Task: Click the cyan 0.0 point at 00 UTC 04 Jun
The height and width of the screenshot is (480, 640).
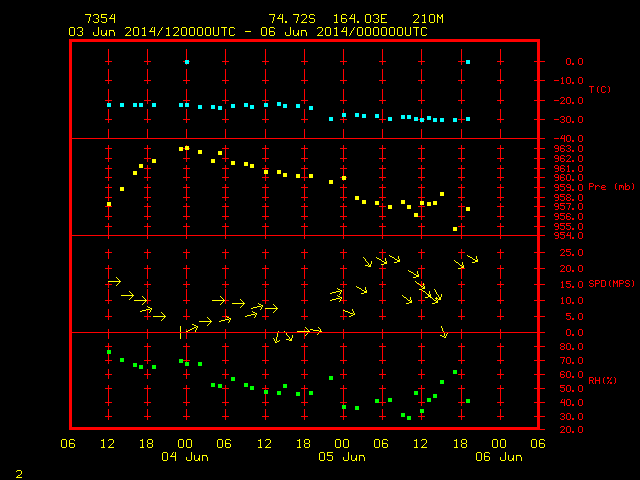Action: coord(187,62)
